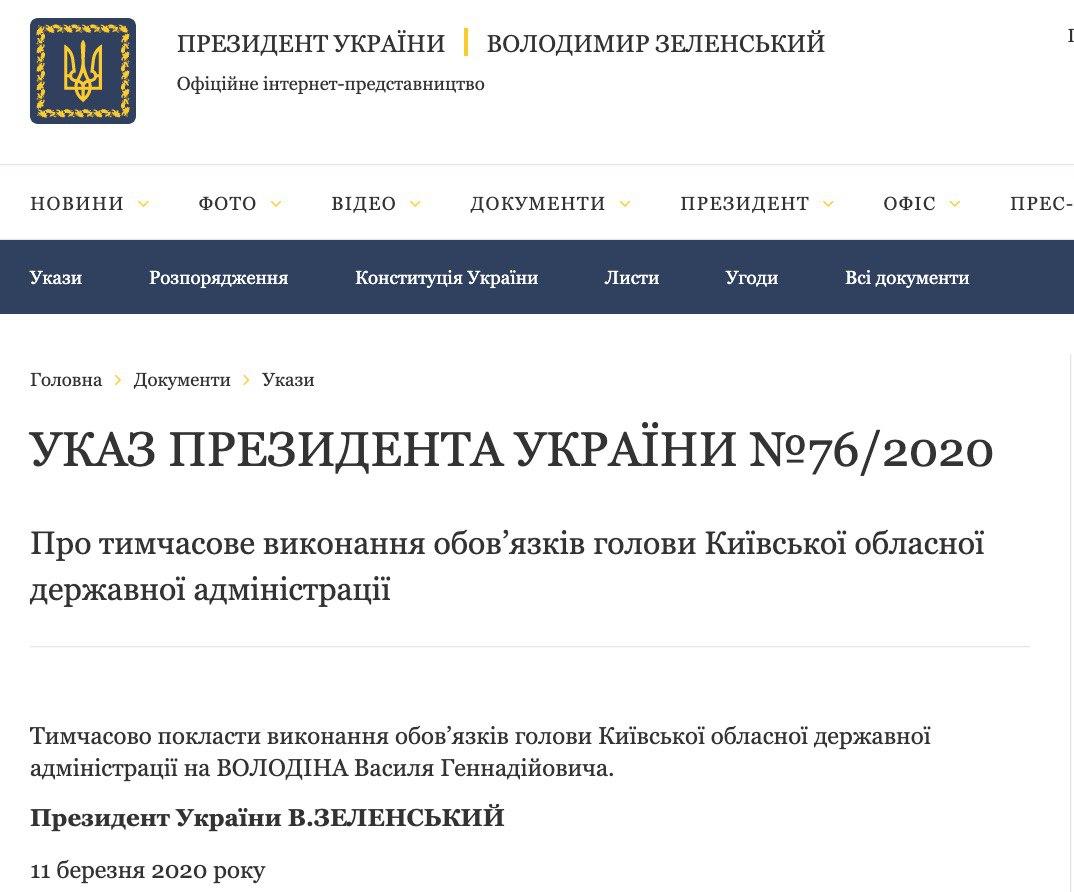Switch to the Розпорядження tab
1074x892 pixels.
click(x=218, y=278)
